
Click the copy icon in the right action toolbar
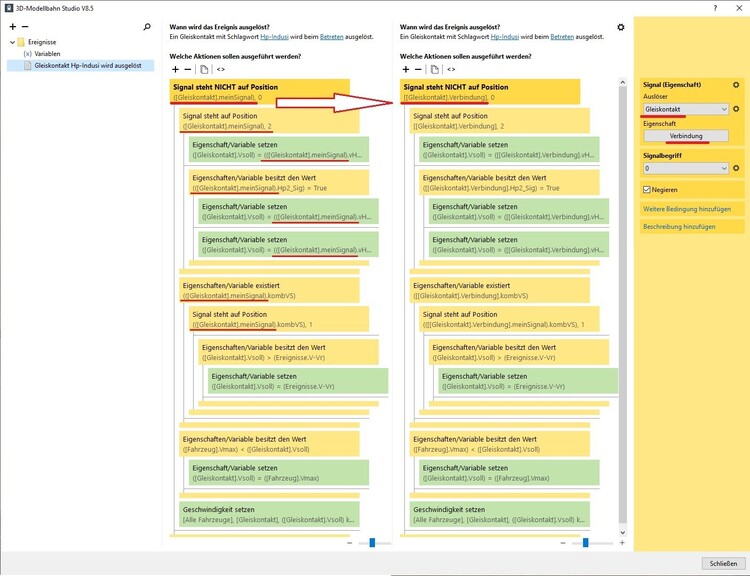coord(434,69)
